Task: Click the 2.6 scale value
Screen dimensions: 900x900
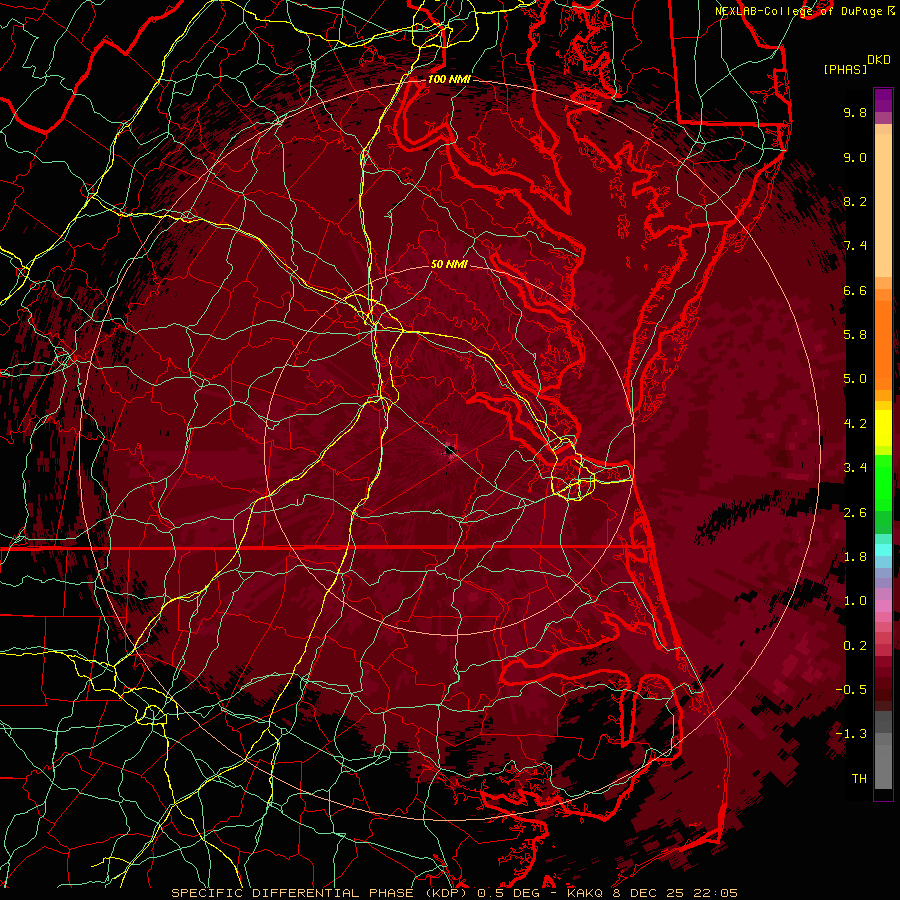Action: (x=855, y=513)
